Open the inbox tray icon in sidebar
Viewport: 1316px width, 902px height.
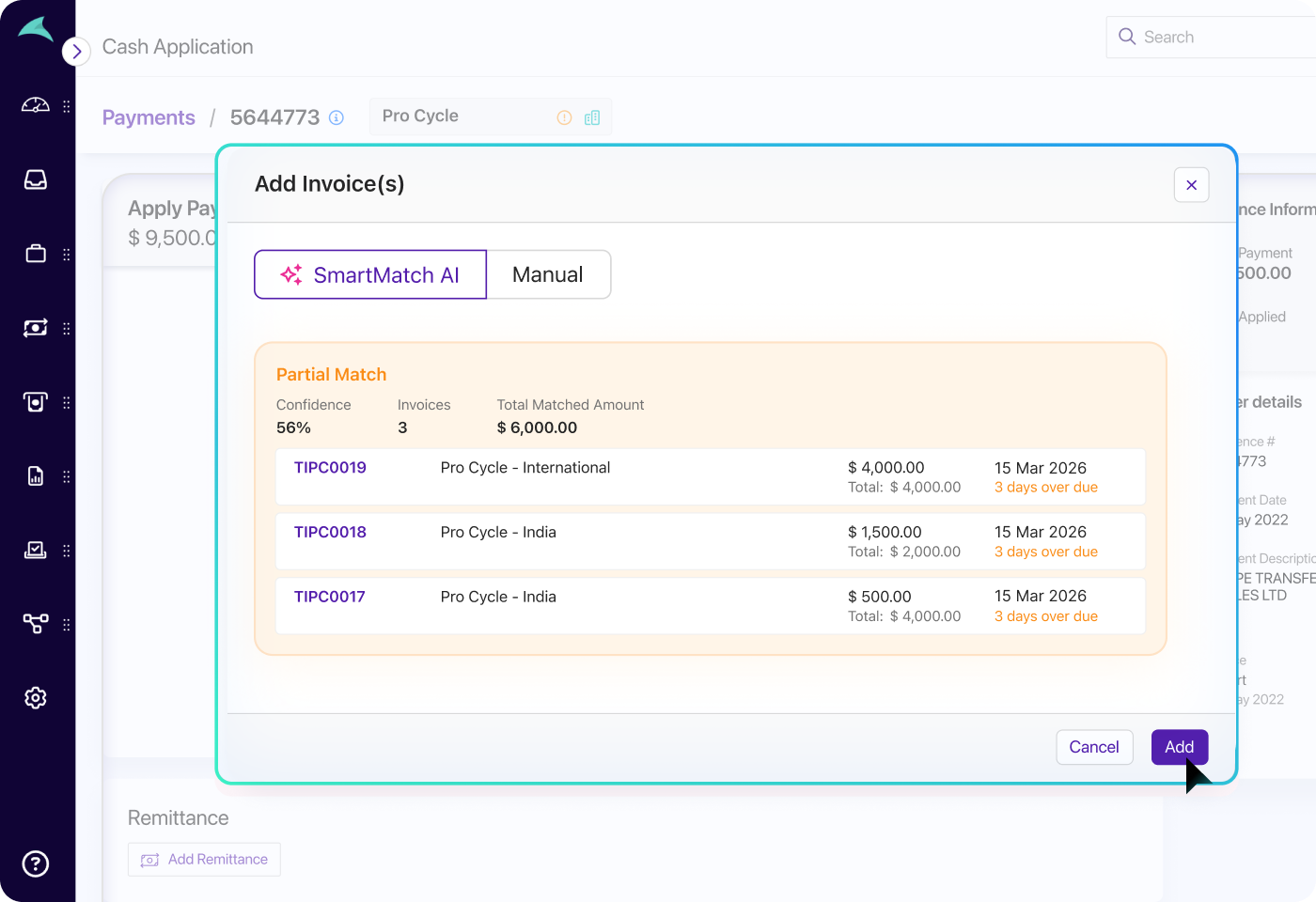tap(36, 179)
